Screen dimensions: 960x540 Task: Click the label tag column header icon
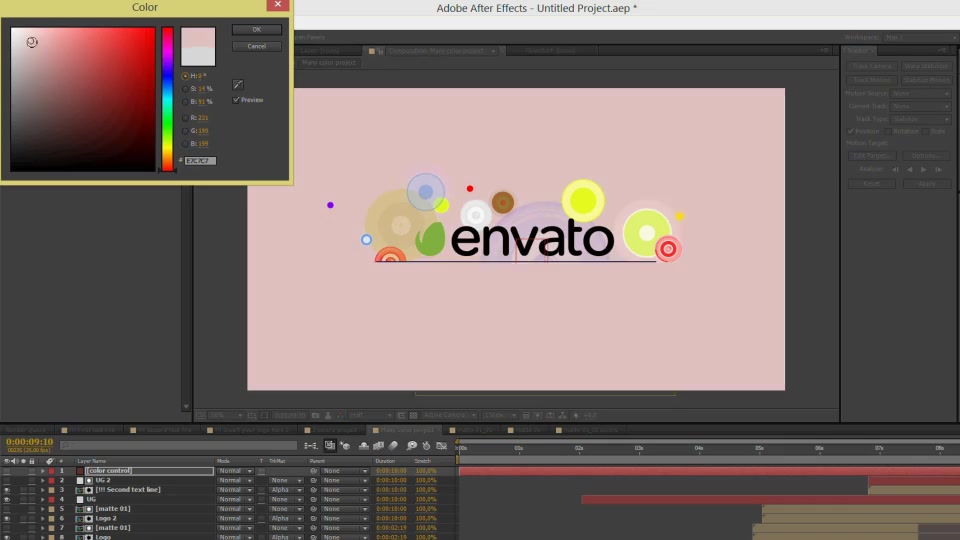tap(50, 461)
